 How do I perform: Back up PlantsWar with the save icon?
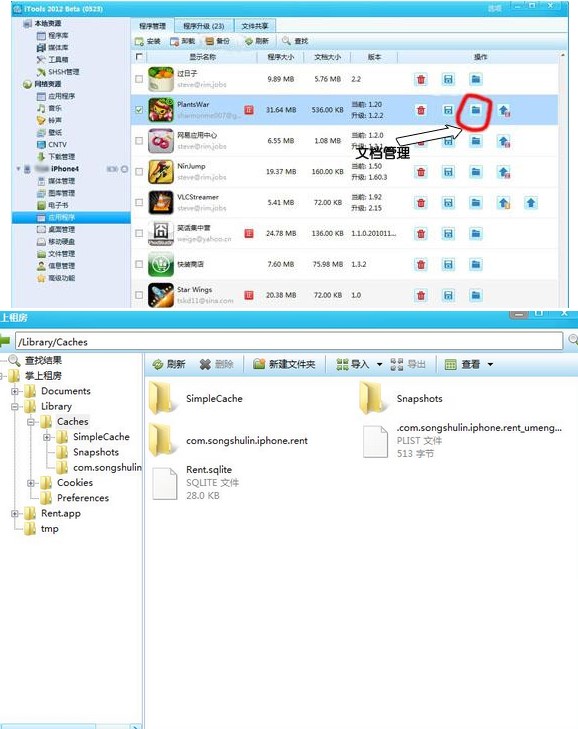[x=448, y=110]
